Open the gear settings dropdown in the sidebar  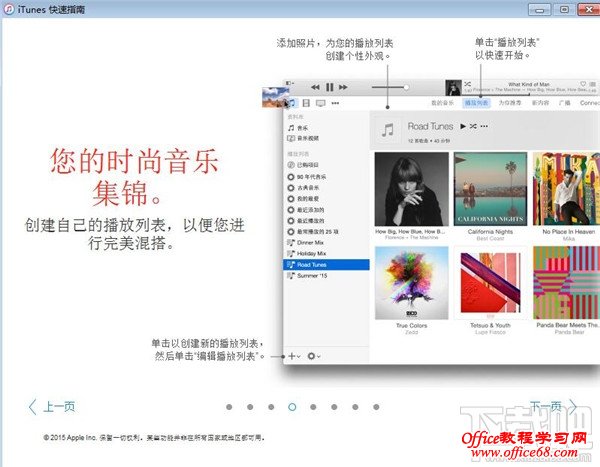point(314,356)
